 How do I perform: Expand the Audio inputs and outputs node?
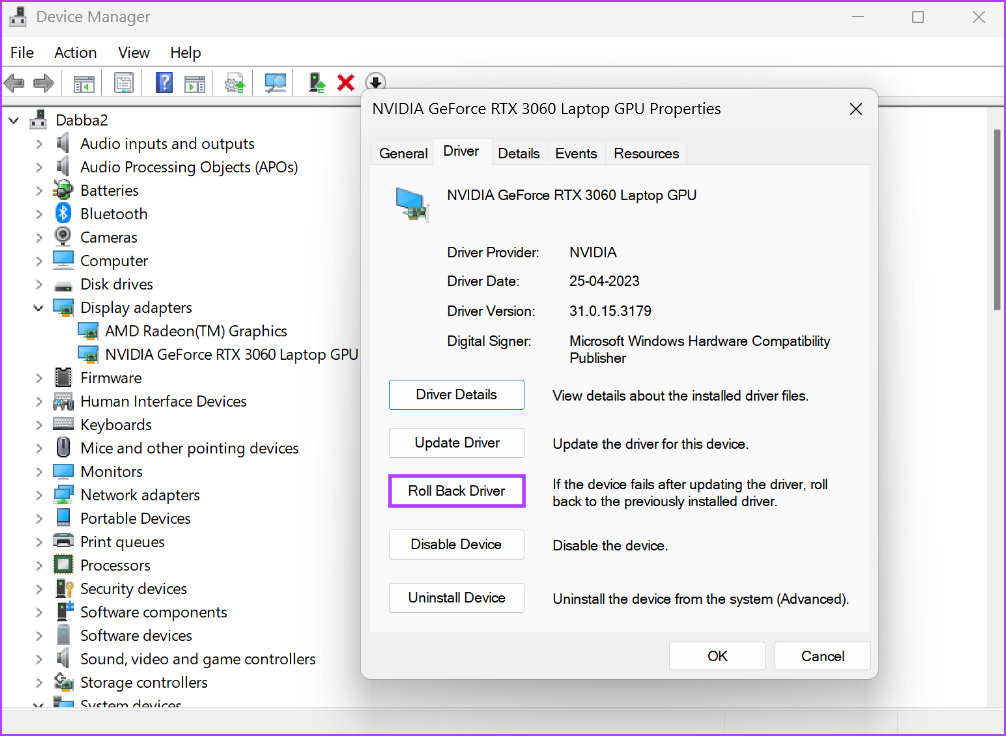[x=38, y=144]
